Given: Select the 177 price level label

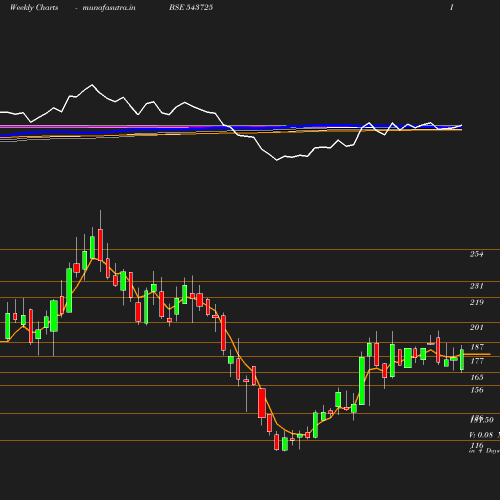Looking at the screenshot, I should click(x=477, y=361).
